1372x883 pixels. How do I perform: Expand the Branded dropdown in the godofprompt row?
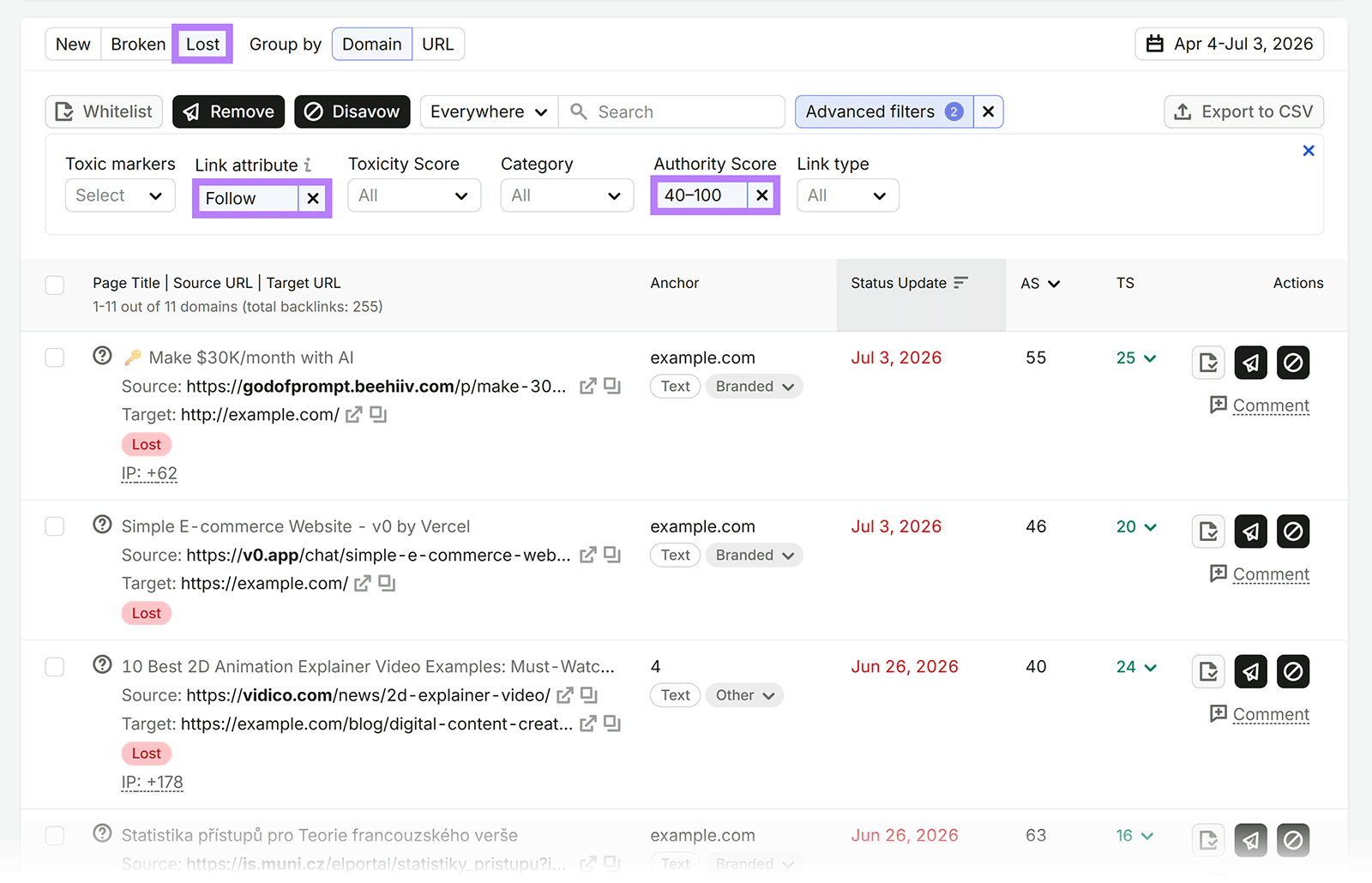(x=755, y=387)
